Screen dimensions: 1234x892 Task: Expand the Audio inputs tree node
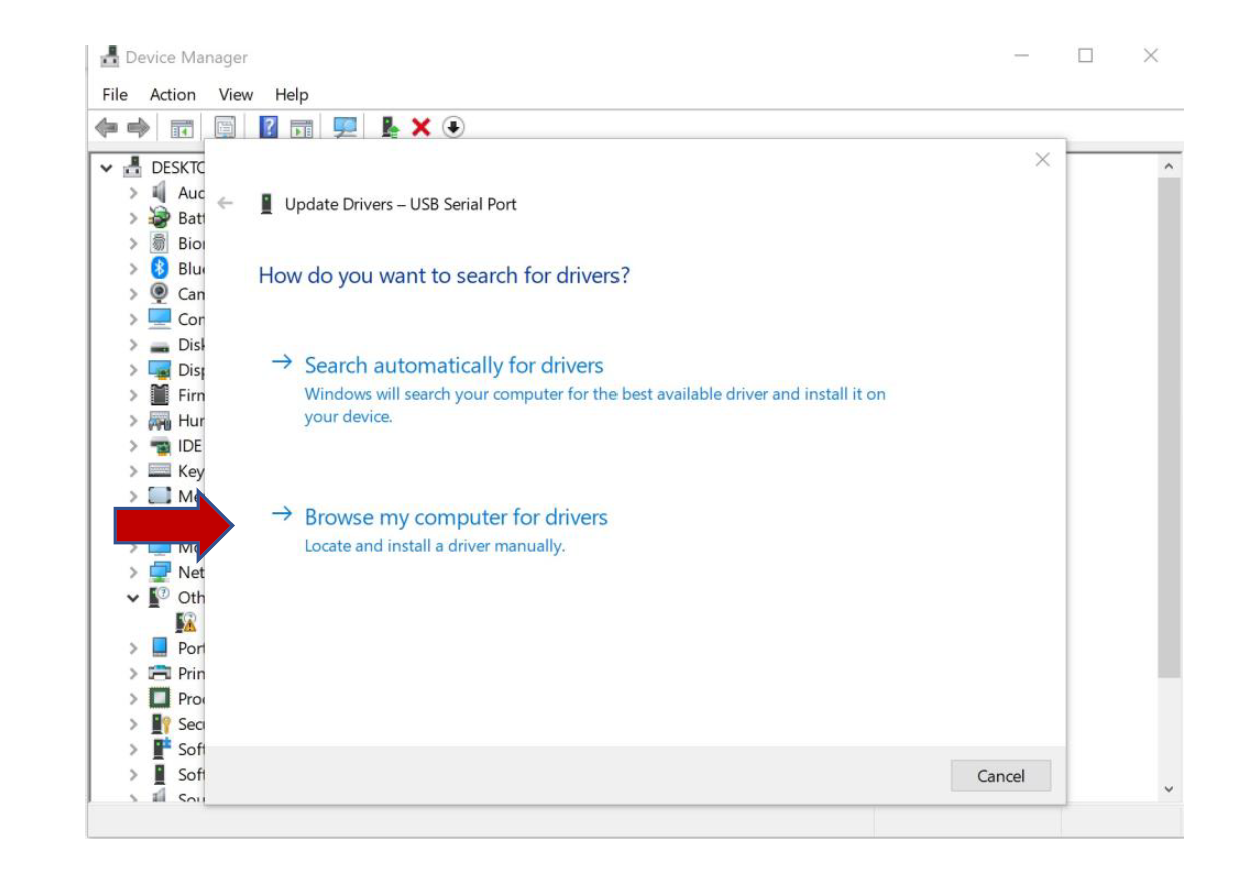pyautogui.click(x=133, y=192)
